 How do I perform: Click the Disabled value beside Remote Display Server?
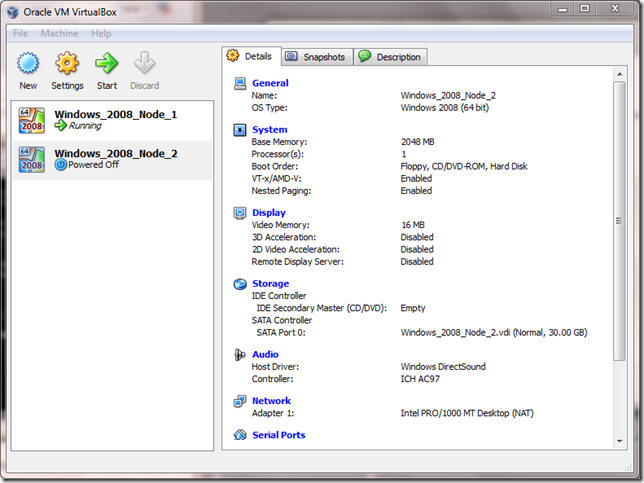pos(417,262)
